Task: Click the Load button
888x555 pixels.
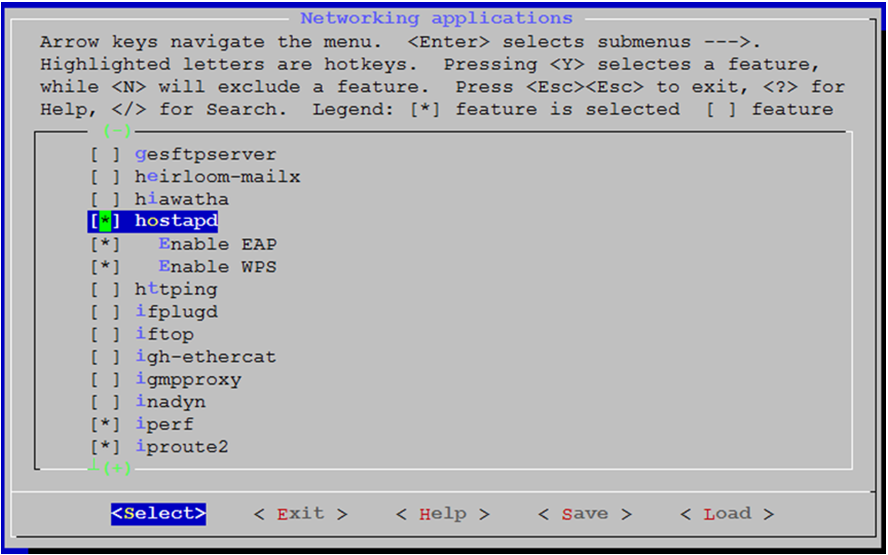Action: [x=727, y=514]
